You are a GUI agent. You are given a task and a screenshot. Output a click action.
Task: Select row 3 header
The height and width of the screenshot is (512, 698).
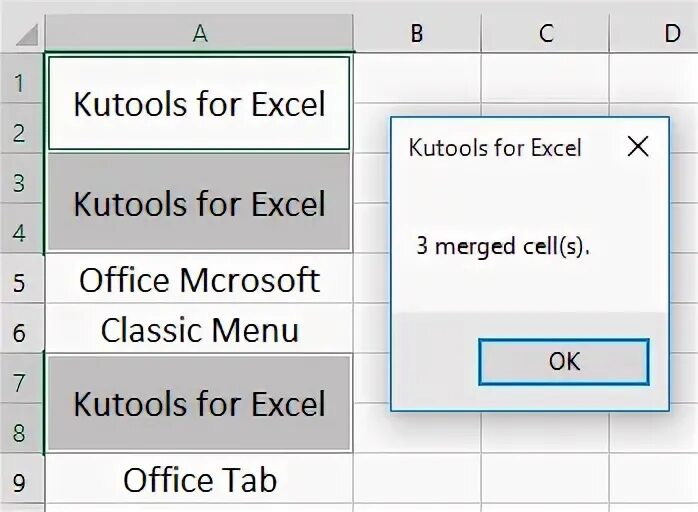21,183
